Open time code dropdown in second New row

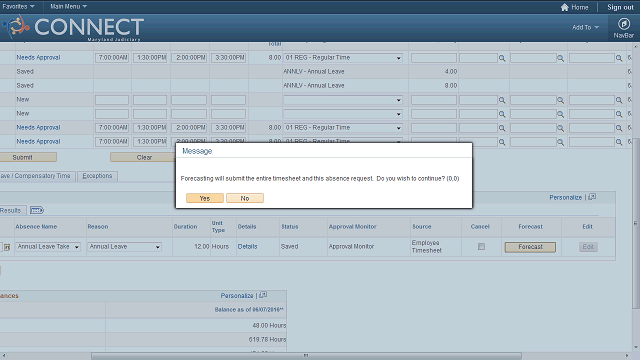pyautogui.click(x=343, y=114)
